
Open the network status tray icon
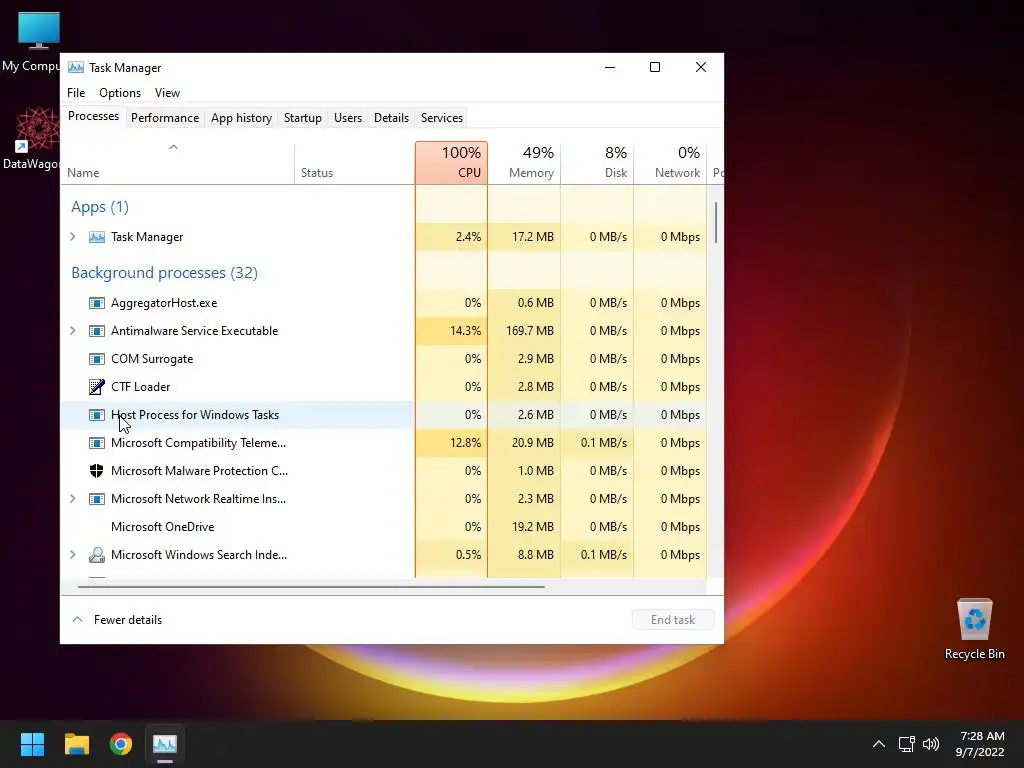[906, 744]
